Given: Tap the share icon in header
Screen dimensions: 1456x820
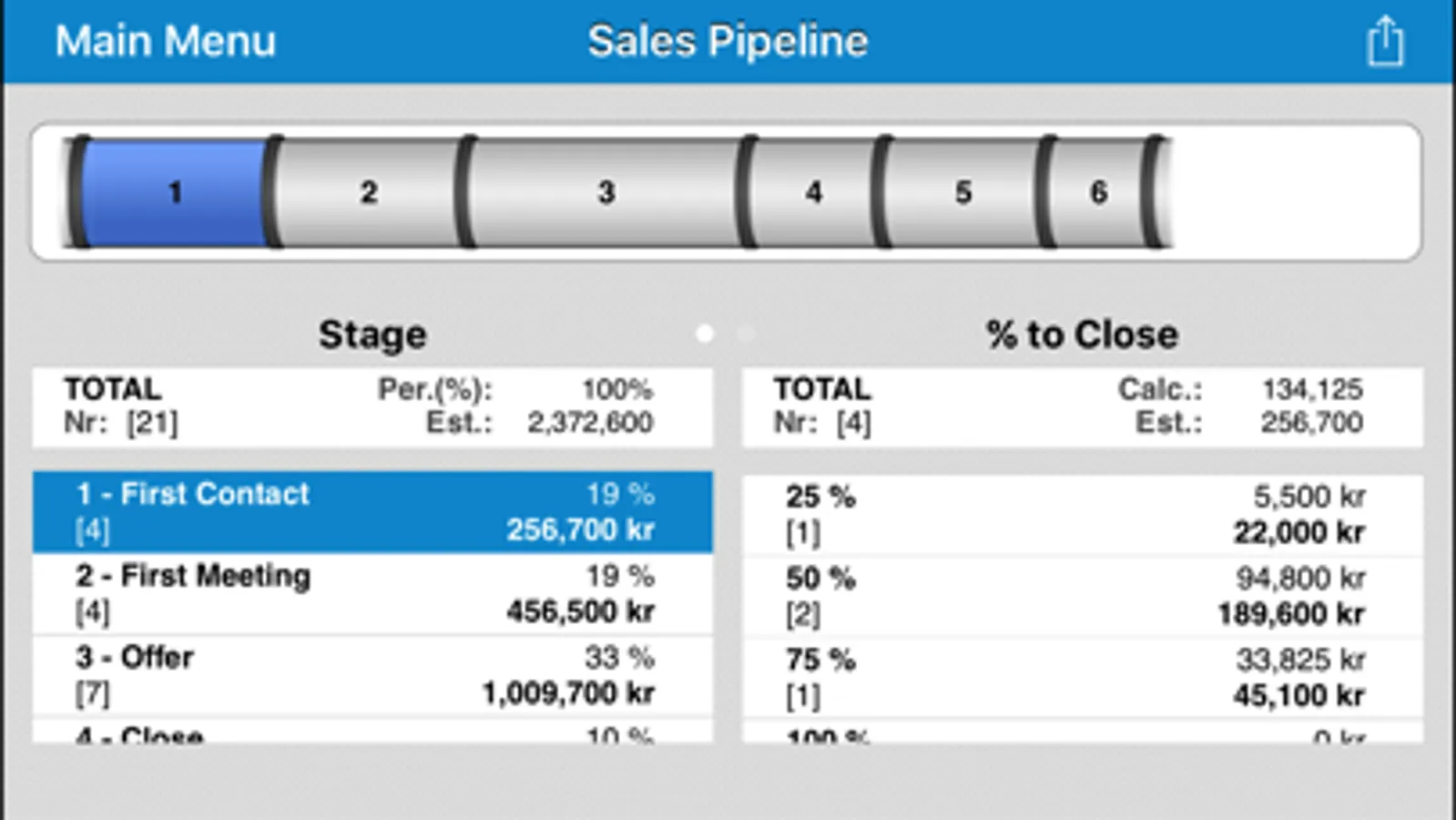Looking at the screenshot, I should [1384, 41].
